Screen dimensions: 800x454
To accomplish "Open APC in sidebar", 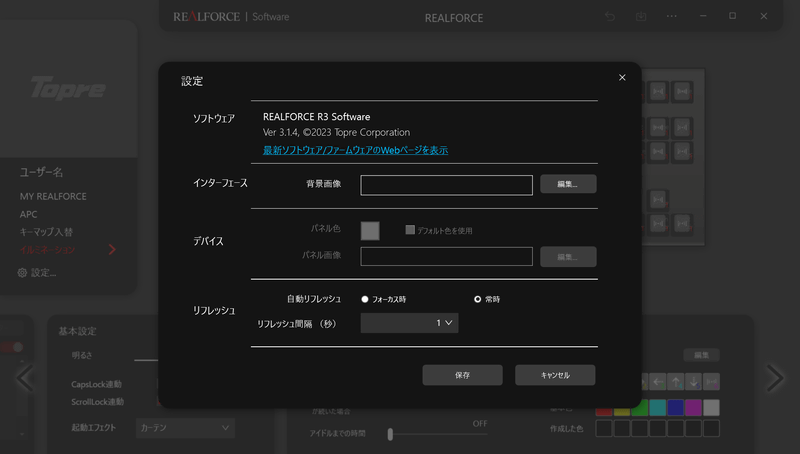I will (x=29, y=214).
